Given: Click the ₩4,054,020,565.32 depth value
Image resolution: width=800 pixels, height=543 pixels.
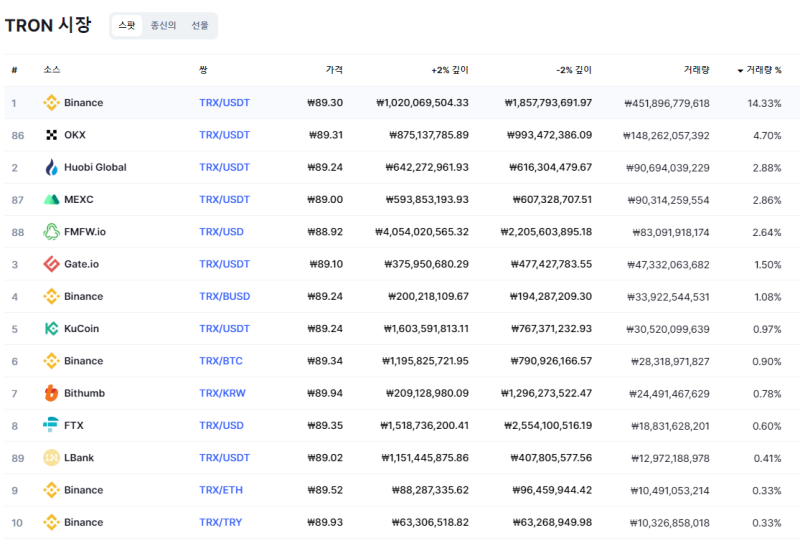Looking at the screenshot, I should pyautogui.click(x=422, y=232).
